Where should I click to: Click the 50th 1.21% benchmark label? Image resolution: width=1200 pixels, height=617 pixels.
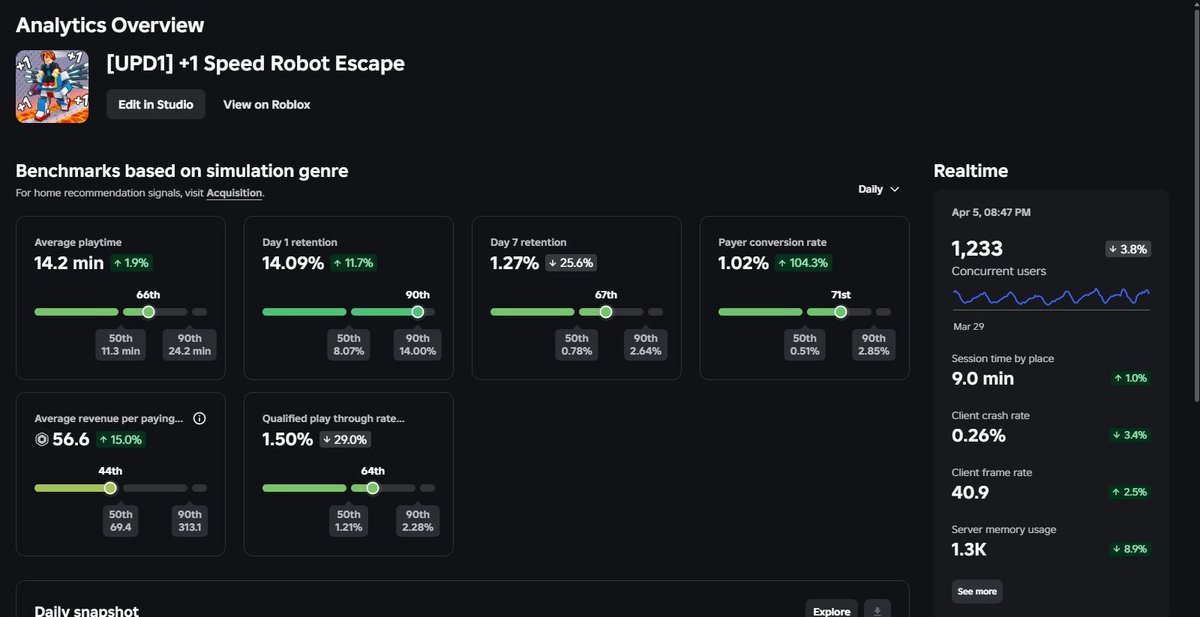(347, 521)
